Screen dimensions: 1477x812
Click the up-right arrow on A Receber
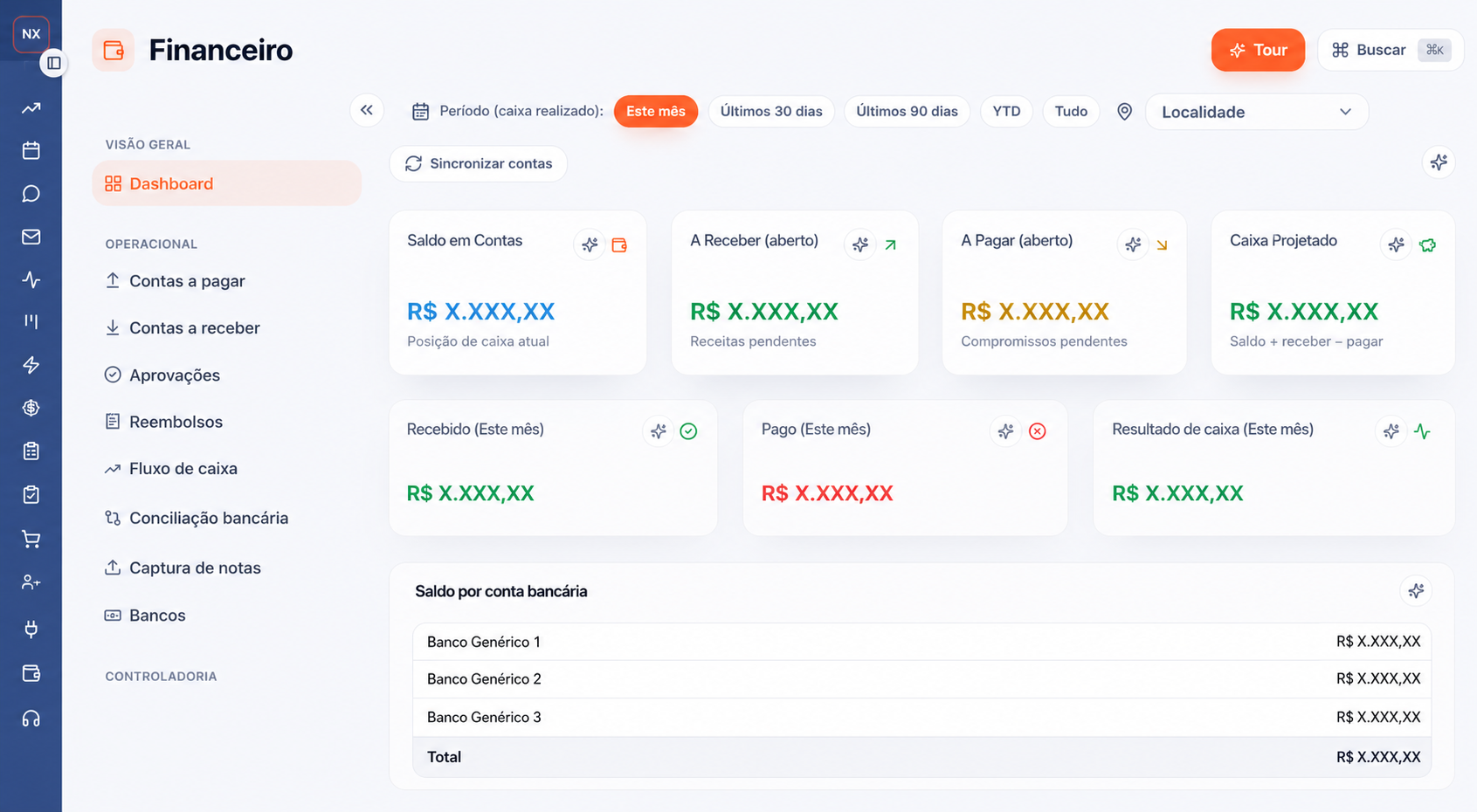[890, 245]
